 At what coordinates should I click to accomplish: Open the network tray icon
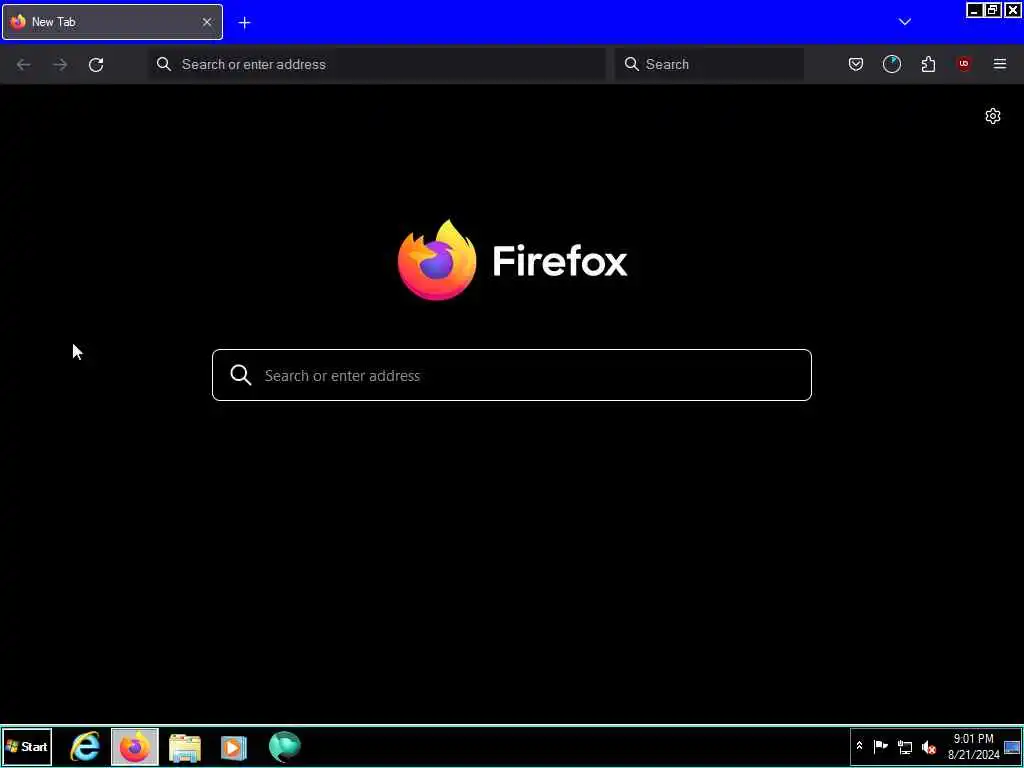[905, 746]
